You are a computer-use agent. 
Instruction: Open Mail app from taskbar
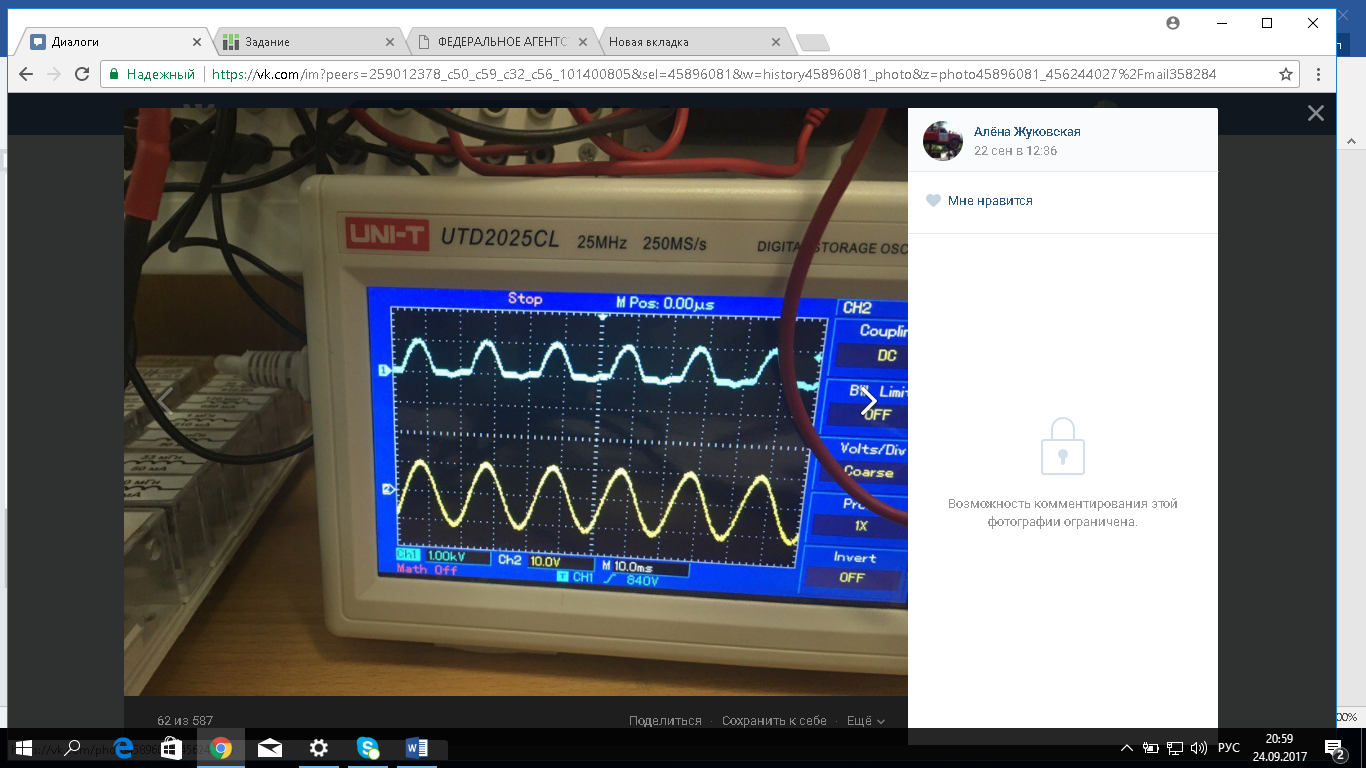pyautogui.click(x=269, y=748)
